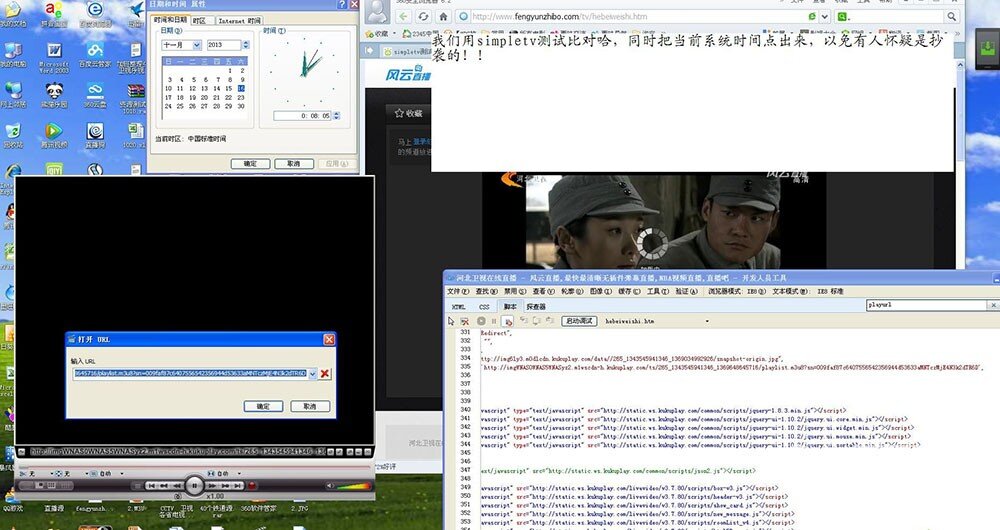Click the fengyunzhibo.com address bar

coord(638,17)
